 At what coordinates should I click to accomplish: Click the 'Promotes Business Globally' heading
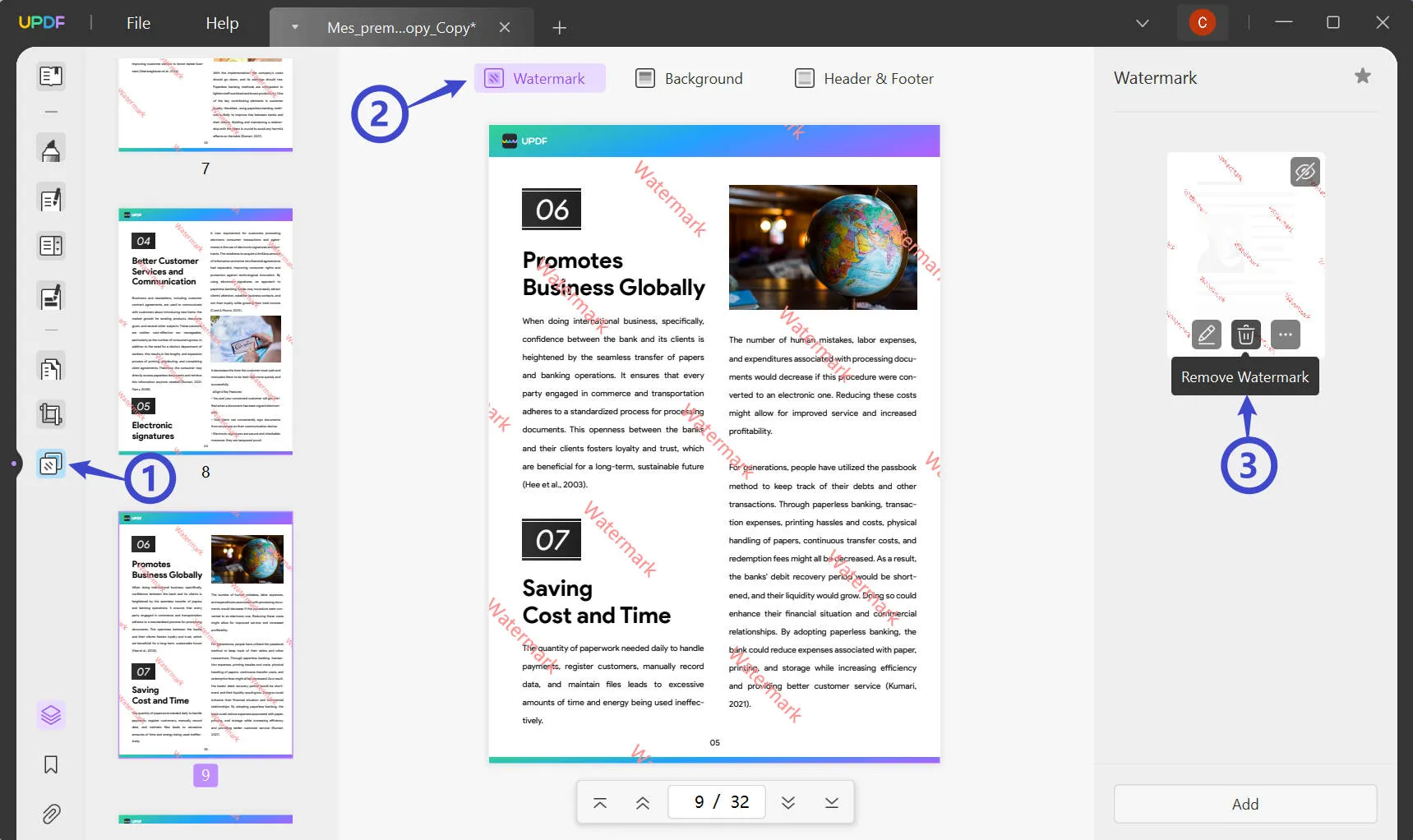[614, 274]
